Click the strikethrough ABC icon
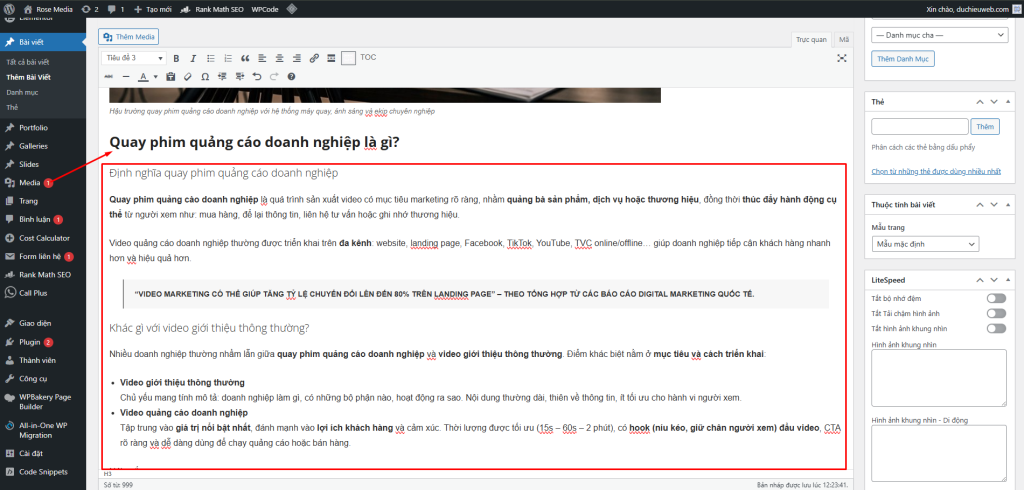This screenshot has height=490, width=1024. click(108, 76)
